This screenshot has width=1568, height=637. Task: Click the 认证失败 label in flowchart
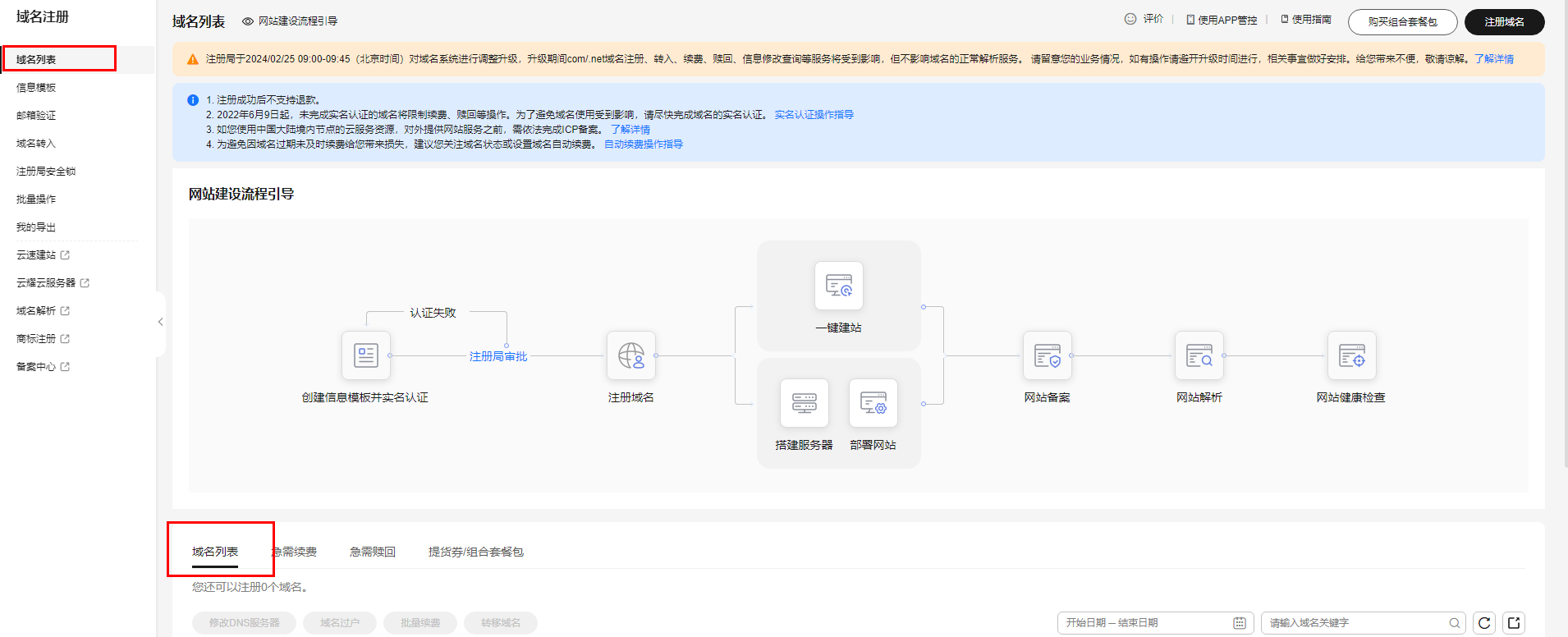pos(433,313)
